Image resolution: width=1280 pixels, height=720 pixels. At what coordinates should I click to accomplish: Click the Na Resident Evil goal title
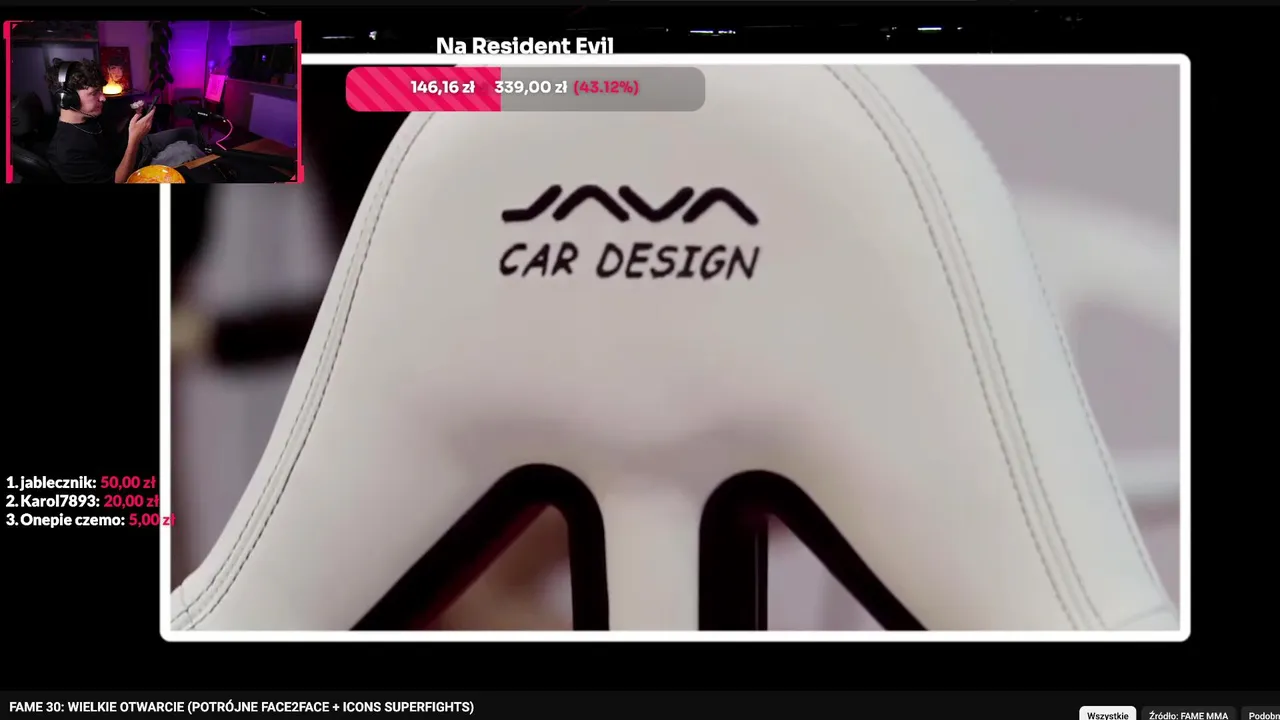(524, 46)
